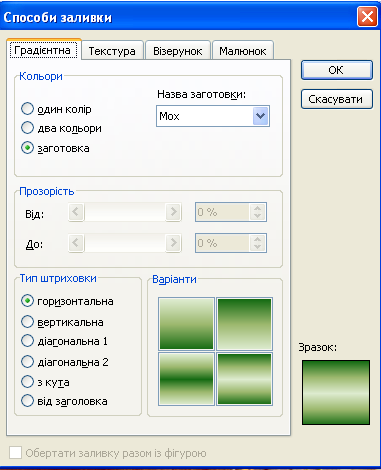Open the 'Назва заготовки' dropdown list

260,116
